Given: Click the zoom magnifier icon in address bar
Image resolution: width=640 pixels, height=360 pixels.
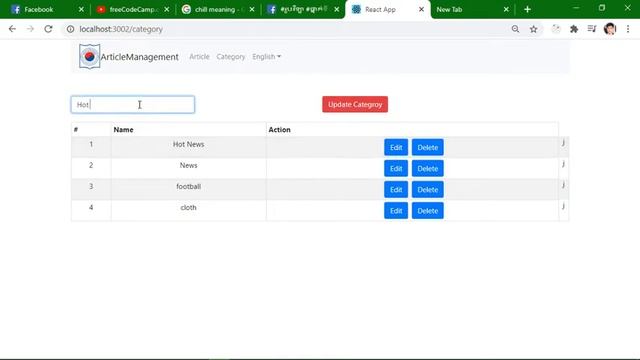Looking at the screenshot, I should [x=516, y=29].
